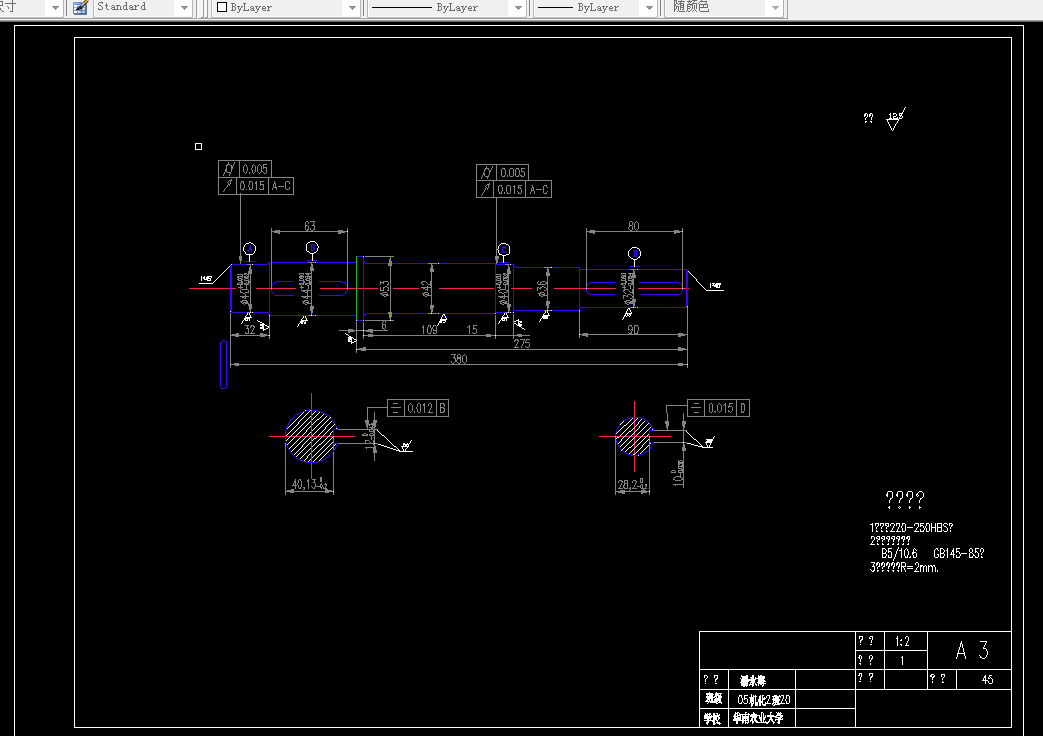This screenshot has width=1043, height=736.
Task: Select the 275 length dimension text
Action: (x=522, y=343)
